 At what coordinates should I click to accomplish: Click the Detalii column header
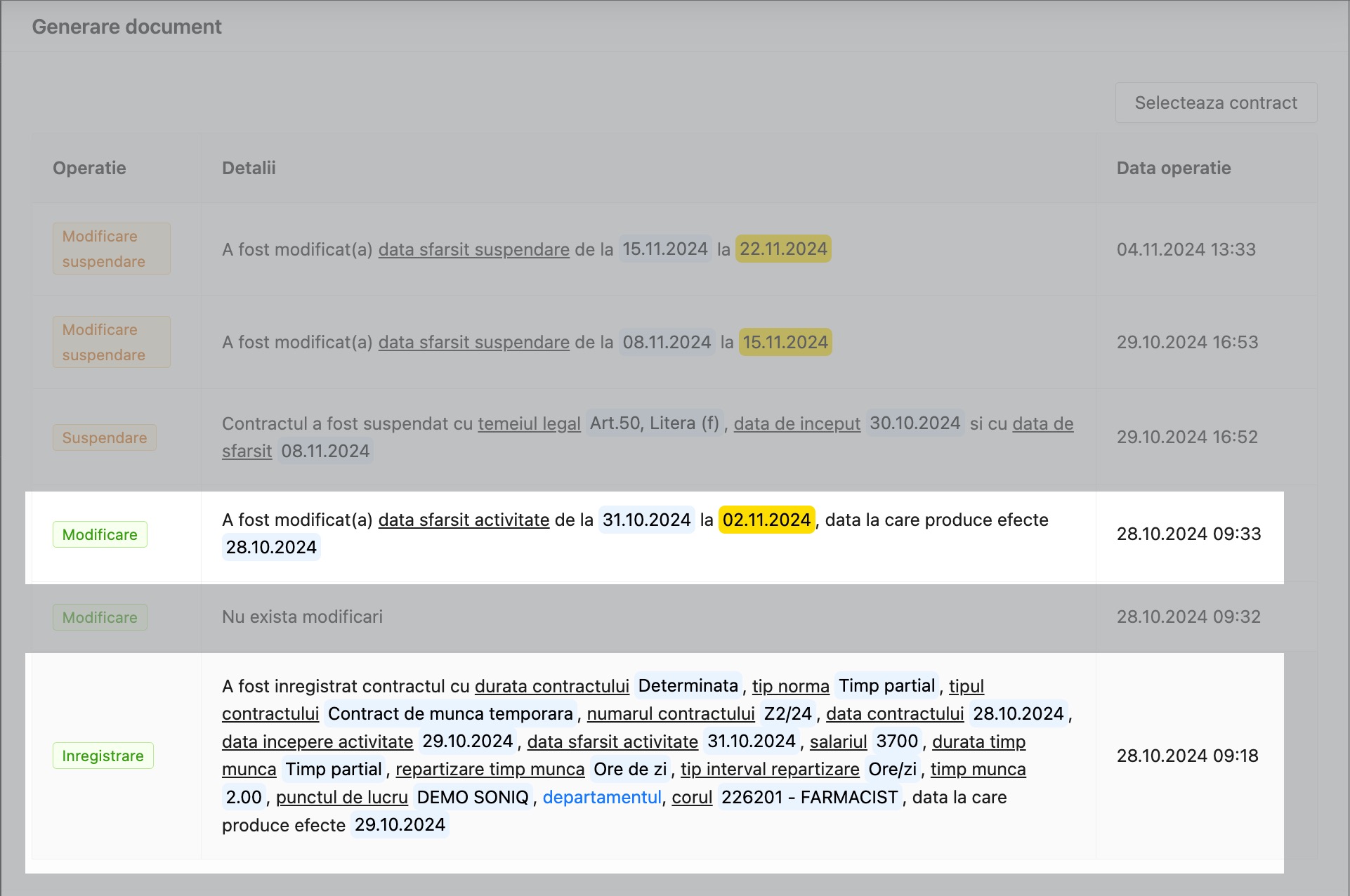coord(249,168)
